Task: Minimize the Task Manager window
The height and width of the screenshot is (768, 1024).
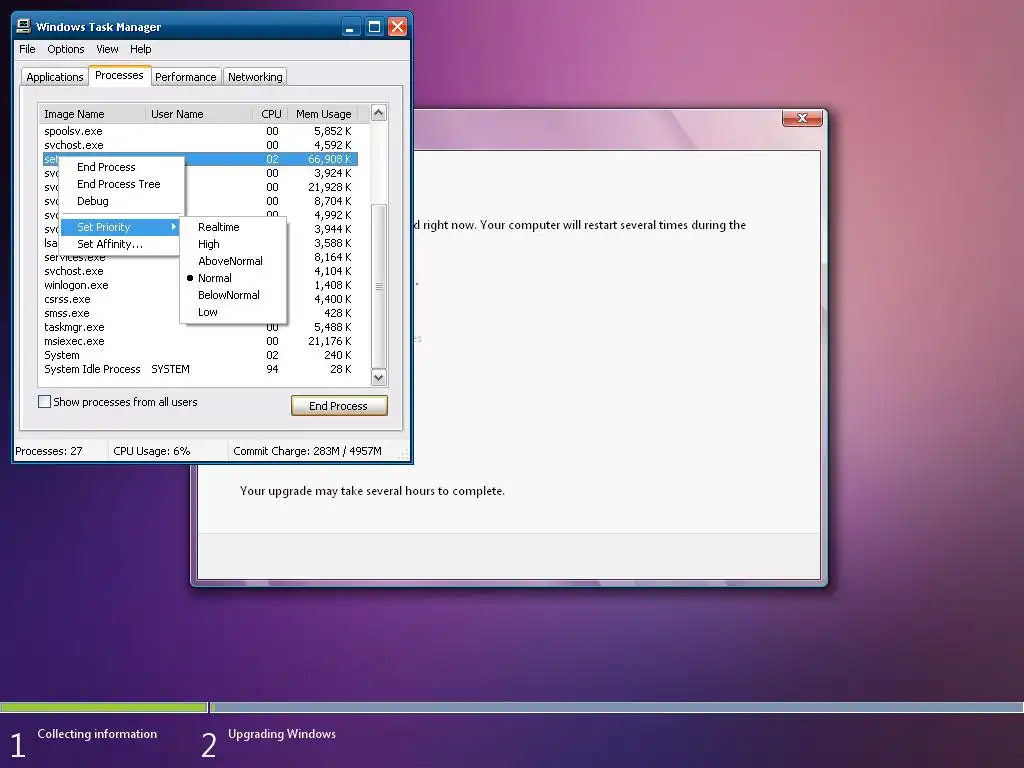Action: [x=351, y=27]
